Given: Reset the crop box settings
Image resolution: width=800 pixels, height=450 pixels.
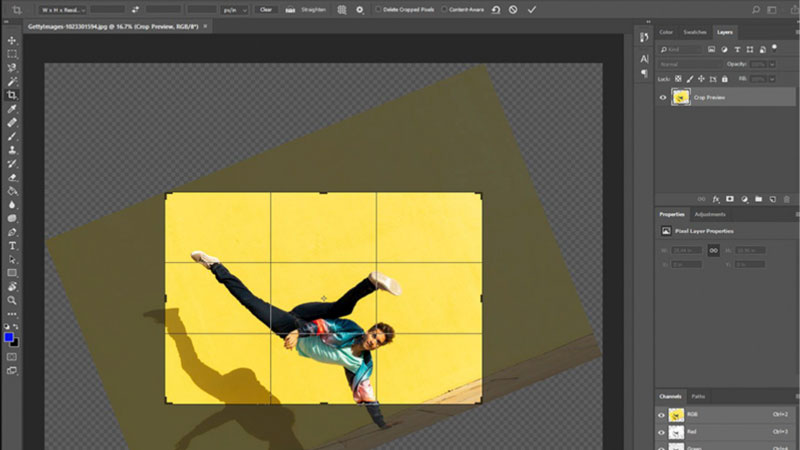Looking at the screenshot, I should click(495, 9).
